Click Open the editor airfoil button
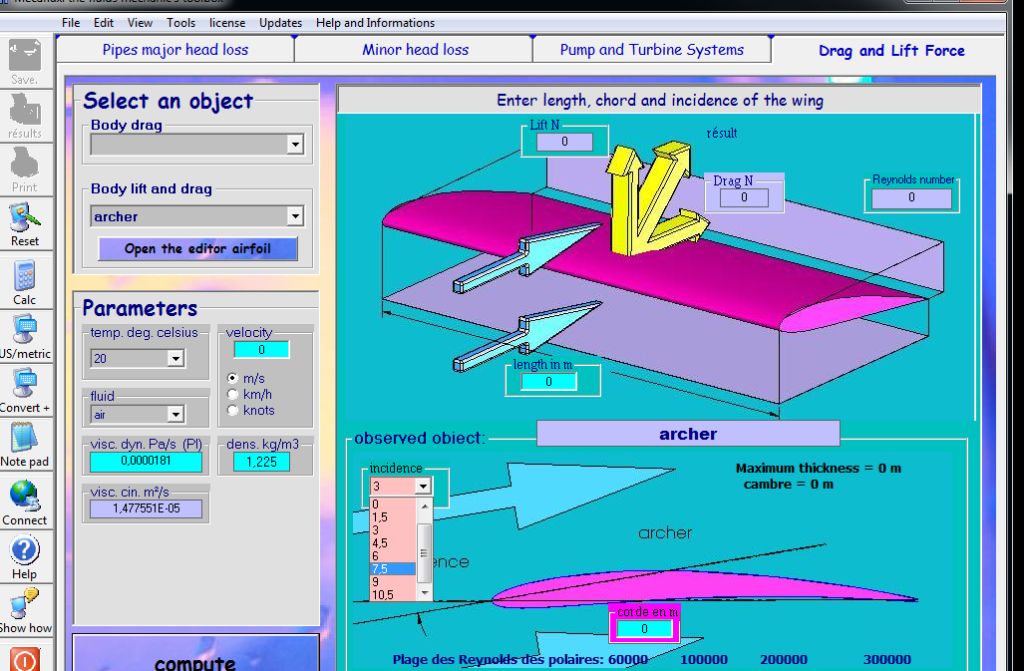 click(197, 249)
